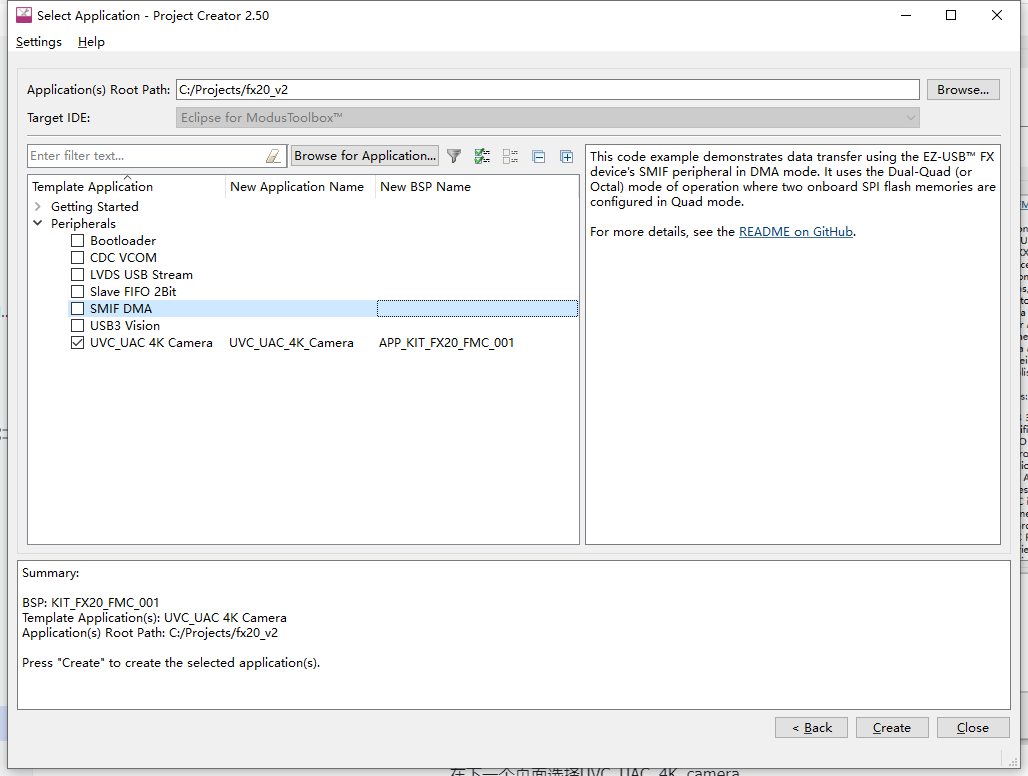This screenshot has height=776, width=1028.
Task: Uncheck the UVC_UAC 4K Camera checkbox
Action: pyautogui.click(x=77, y=343)
